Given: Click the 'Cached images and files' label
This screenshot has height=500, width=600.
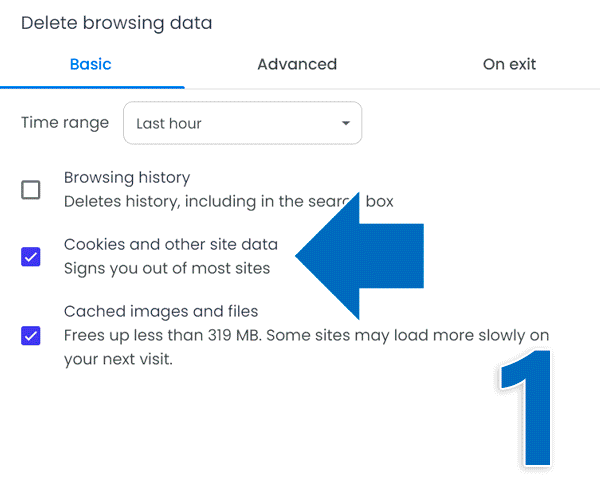Looking at the screenshot, I should [161, 312].
